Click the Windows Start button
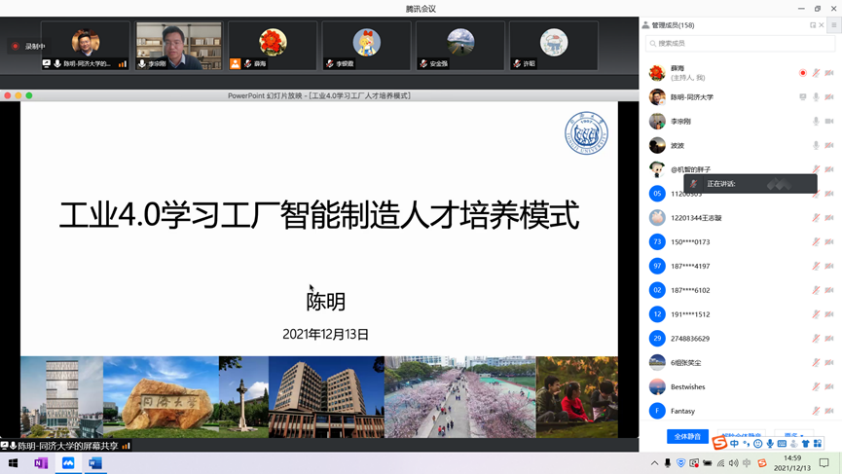Image resolution: width=842 pixels, height=474 pixels. point(14,464)
